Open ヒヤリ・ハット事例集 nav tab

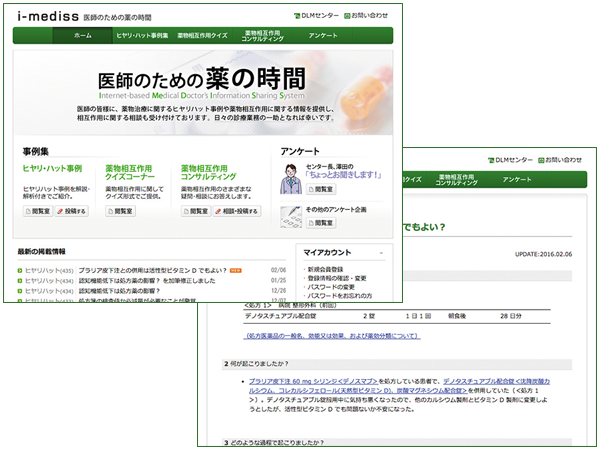[x=142, y=36]
